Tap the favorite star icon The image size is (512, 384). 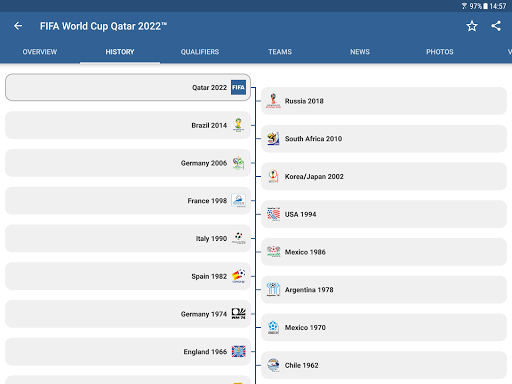click(472, 26)
